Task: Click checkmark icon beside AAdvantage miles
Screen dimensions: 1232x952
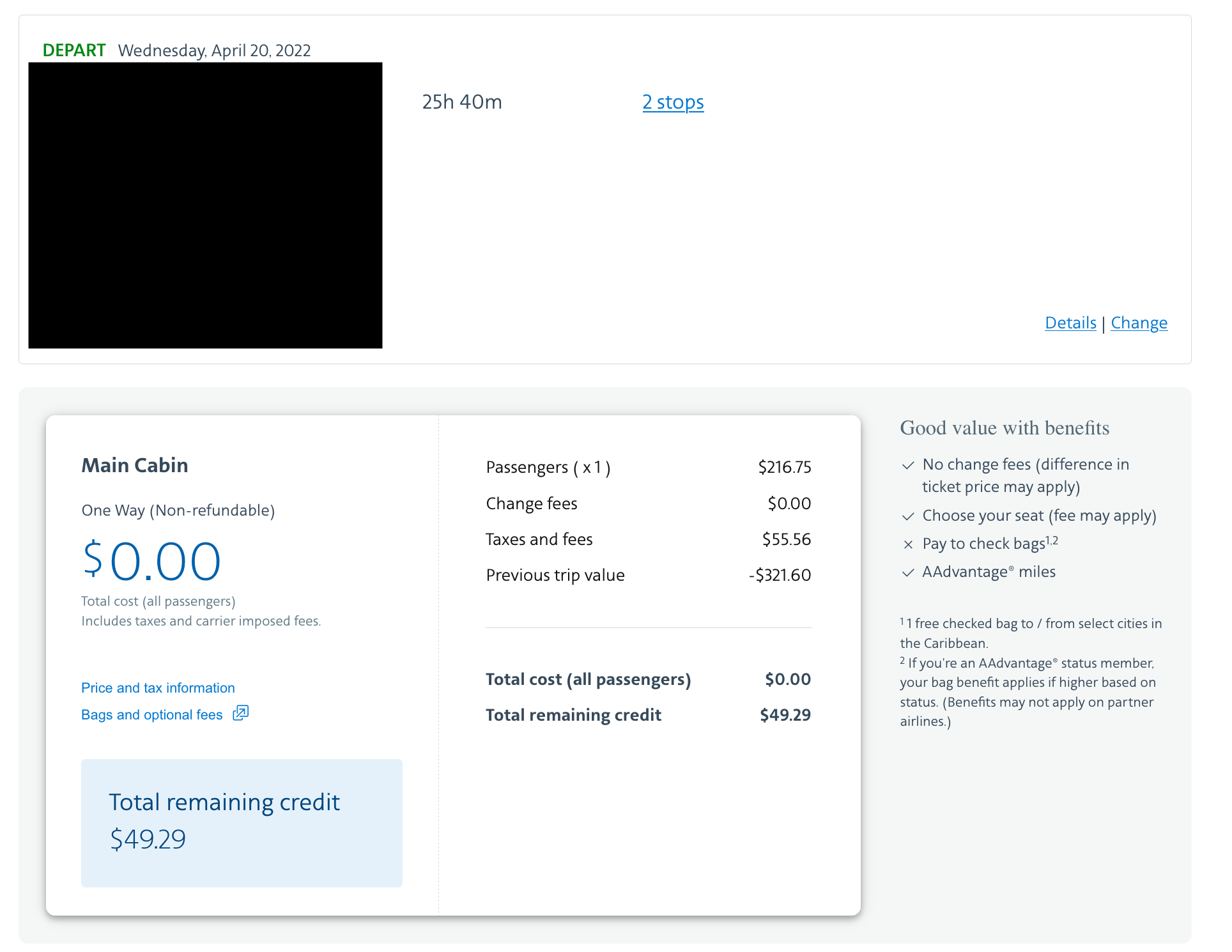Action: click(x=907, y=572)
